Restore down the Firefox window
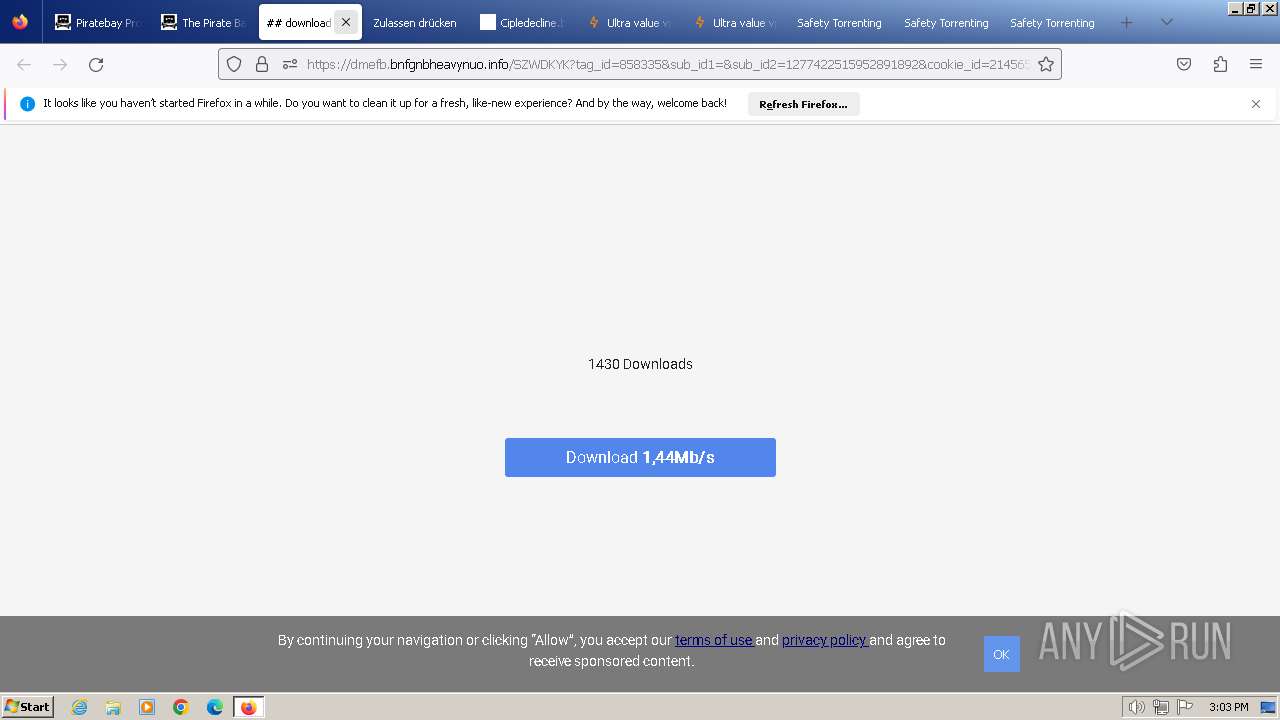 click(1251, 8)
